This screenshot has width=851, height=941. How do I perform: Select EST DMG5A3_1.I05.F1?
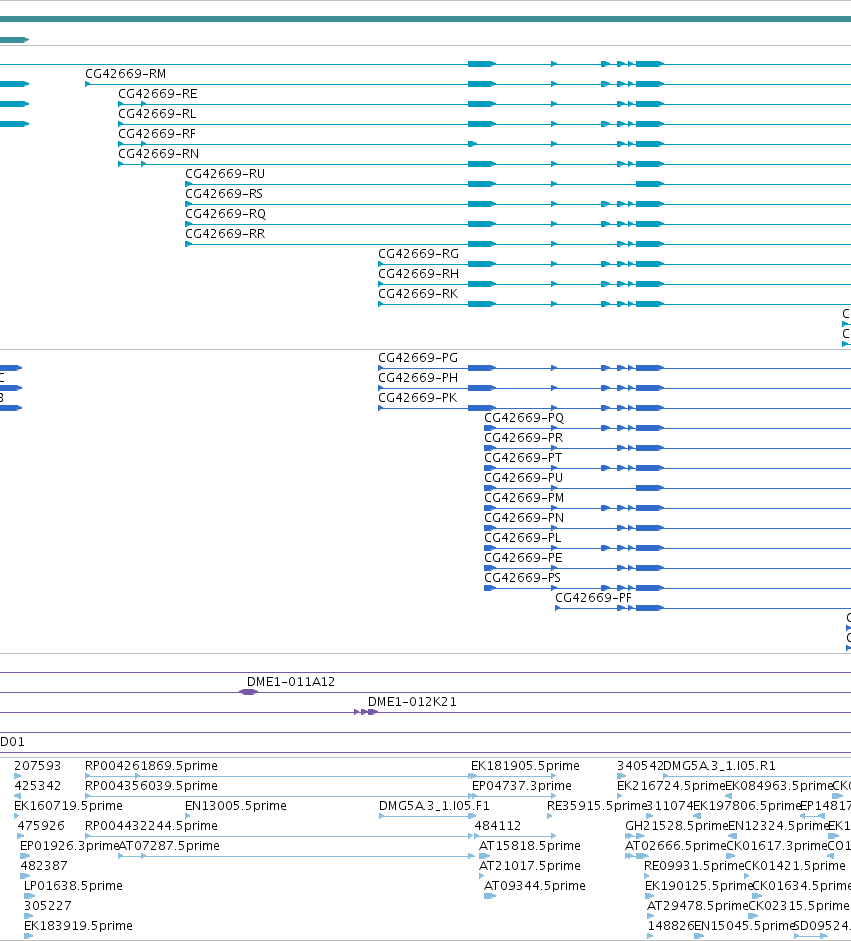click(435, 806)
